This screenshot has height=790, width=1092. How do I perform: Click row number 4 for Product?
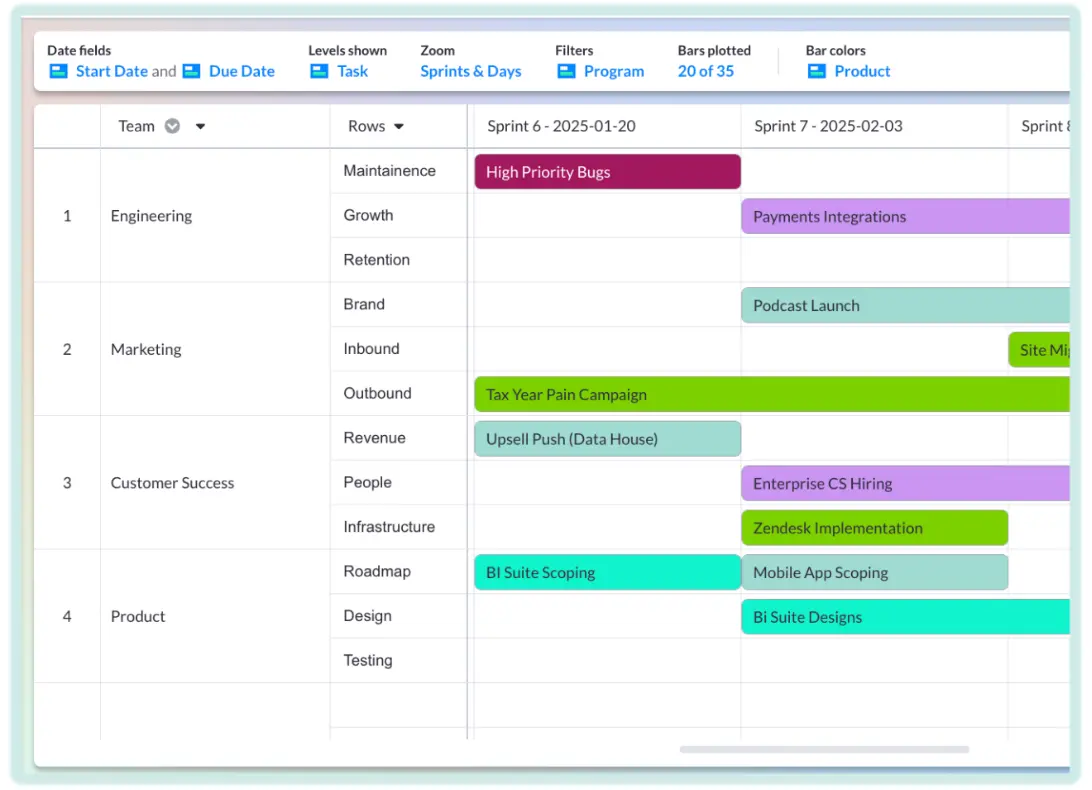(67, 617)
